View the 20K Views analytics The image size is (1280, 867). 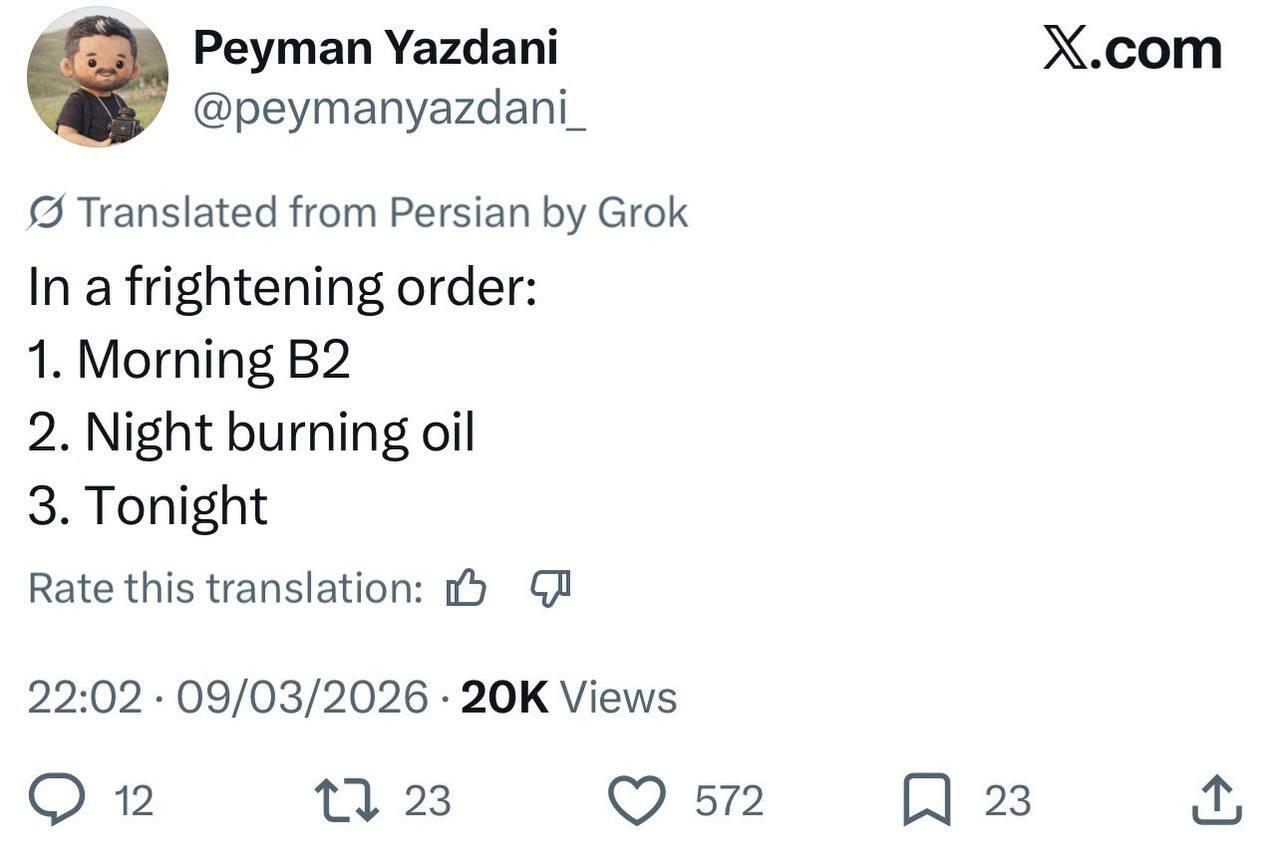pos(568,697)
